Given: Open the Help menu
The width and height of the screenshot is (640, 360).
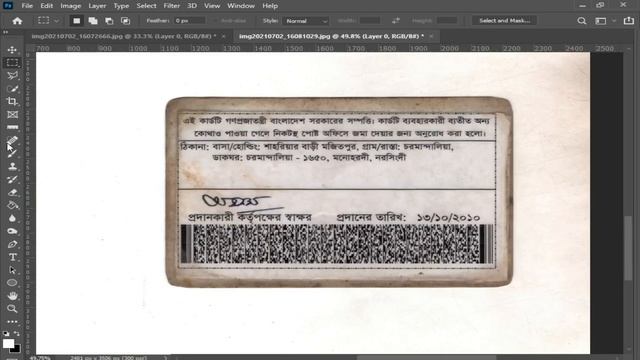Looking at the screenshot, I should click(x=270, y=6).
